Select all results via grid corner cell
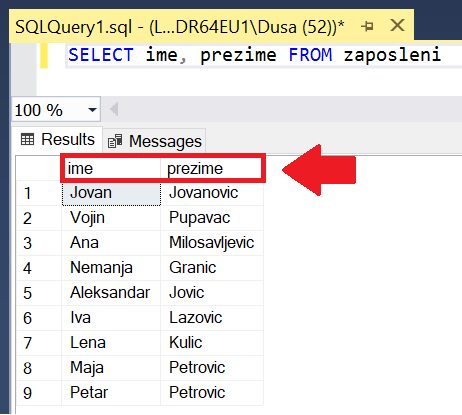This screenshot has height=415, width=462. 39,168
